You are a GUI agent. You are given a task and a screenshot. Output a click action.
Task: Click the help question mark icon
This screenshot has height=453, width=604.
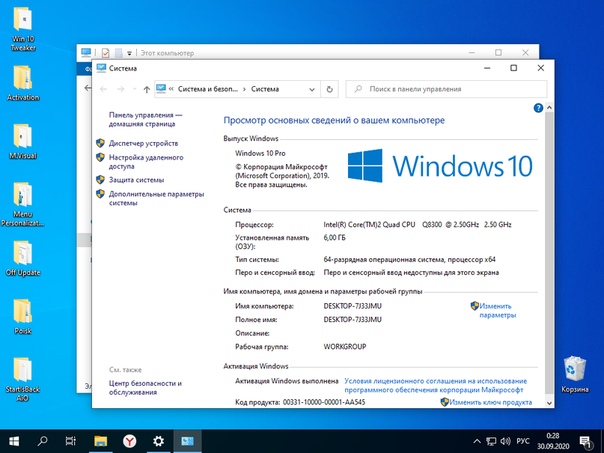[538, 108]
